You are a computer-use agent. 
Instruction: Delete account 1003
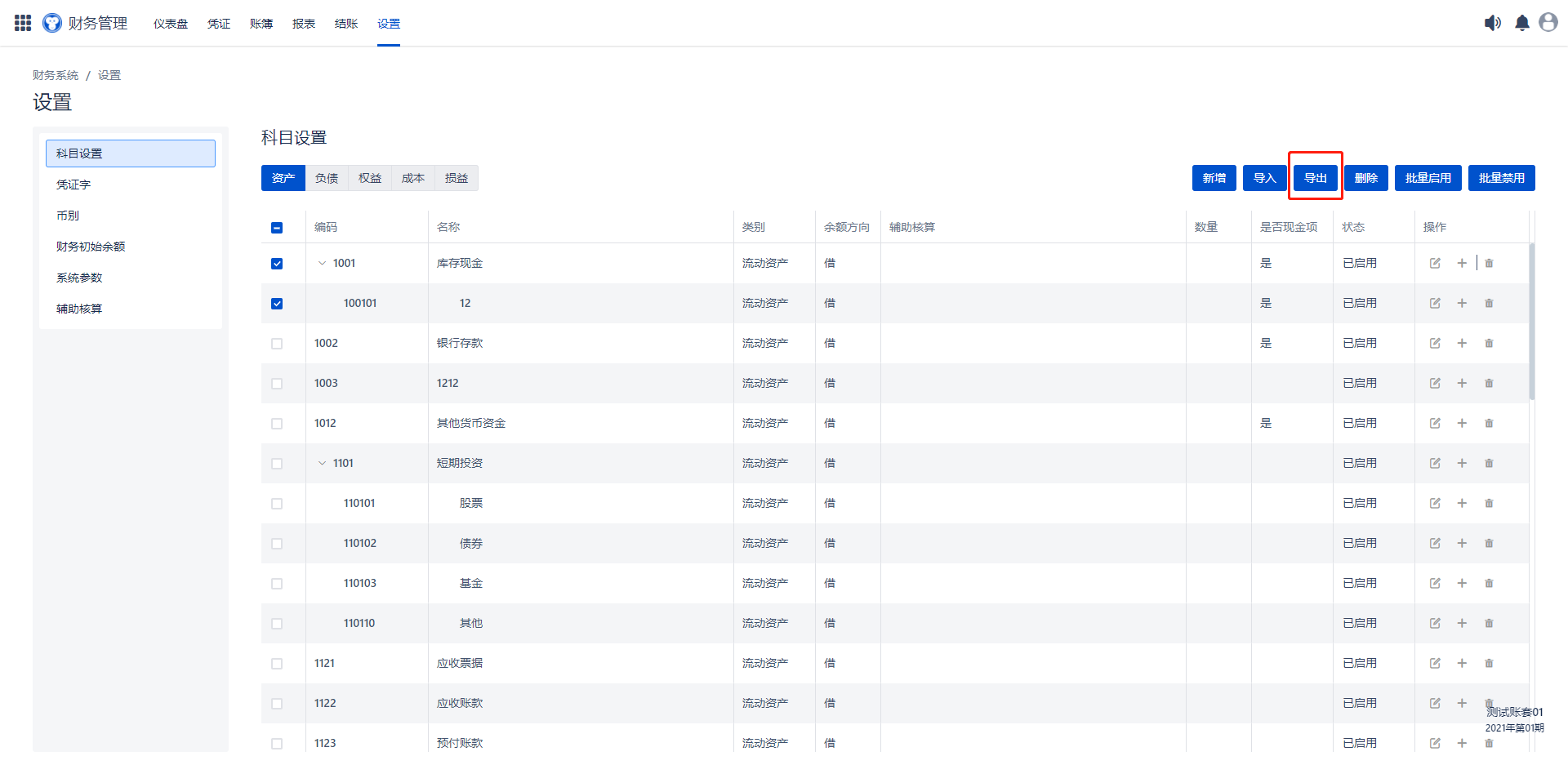pyautogui.click(x=1489, y=383)
